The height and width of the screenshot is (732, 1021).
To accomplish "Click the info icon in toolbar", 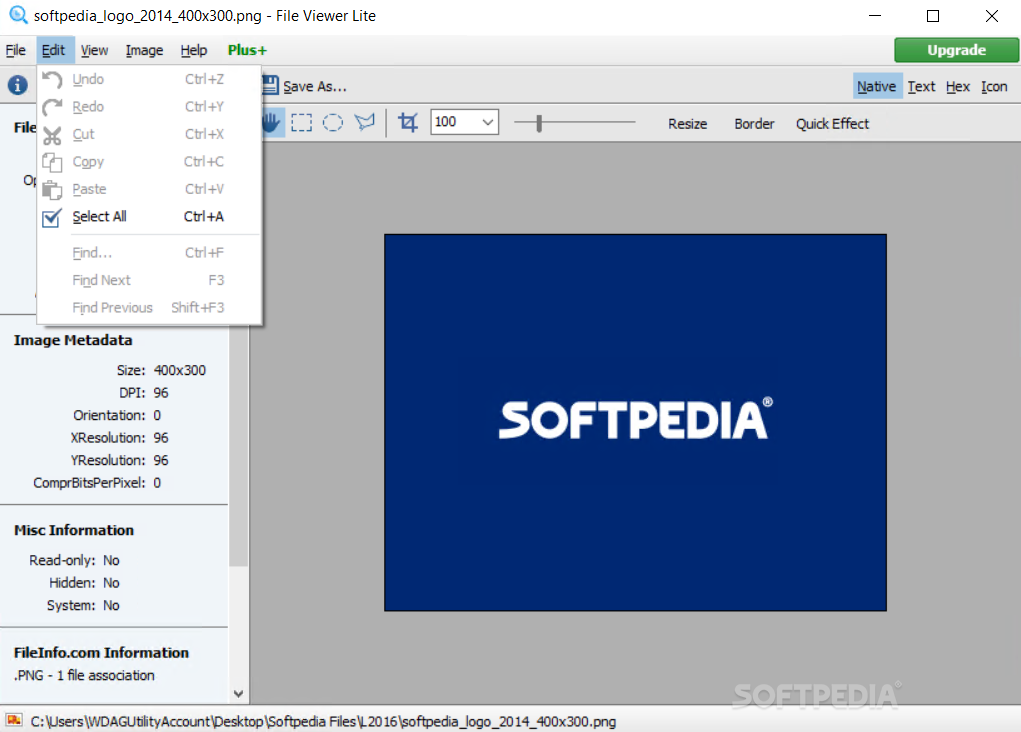I will click(18, 85).
